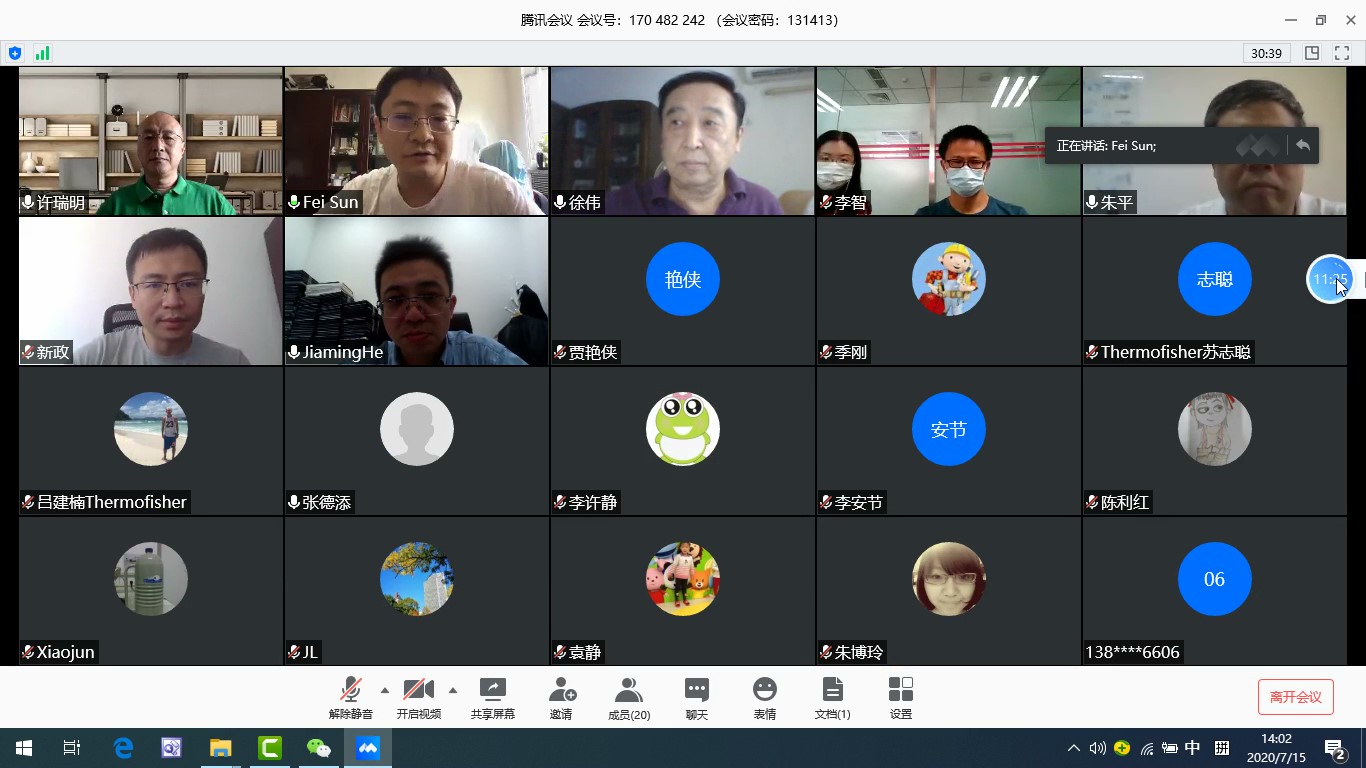Click the arrow on the 正在讲话 banner

click(x=1302, y=145)
